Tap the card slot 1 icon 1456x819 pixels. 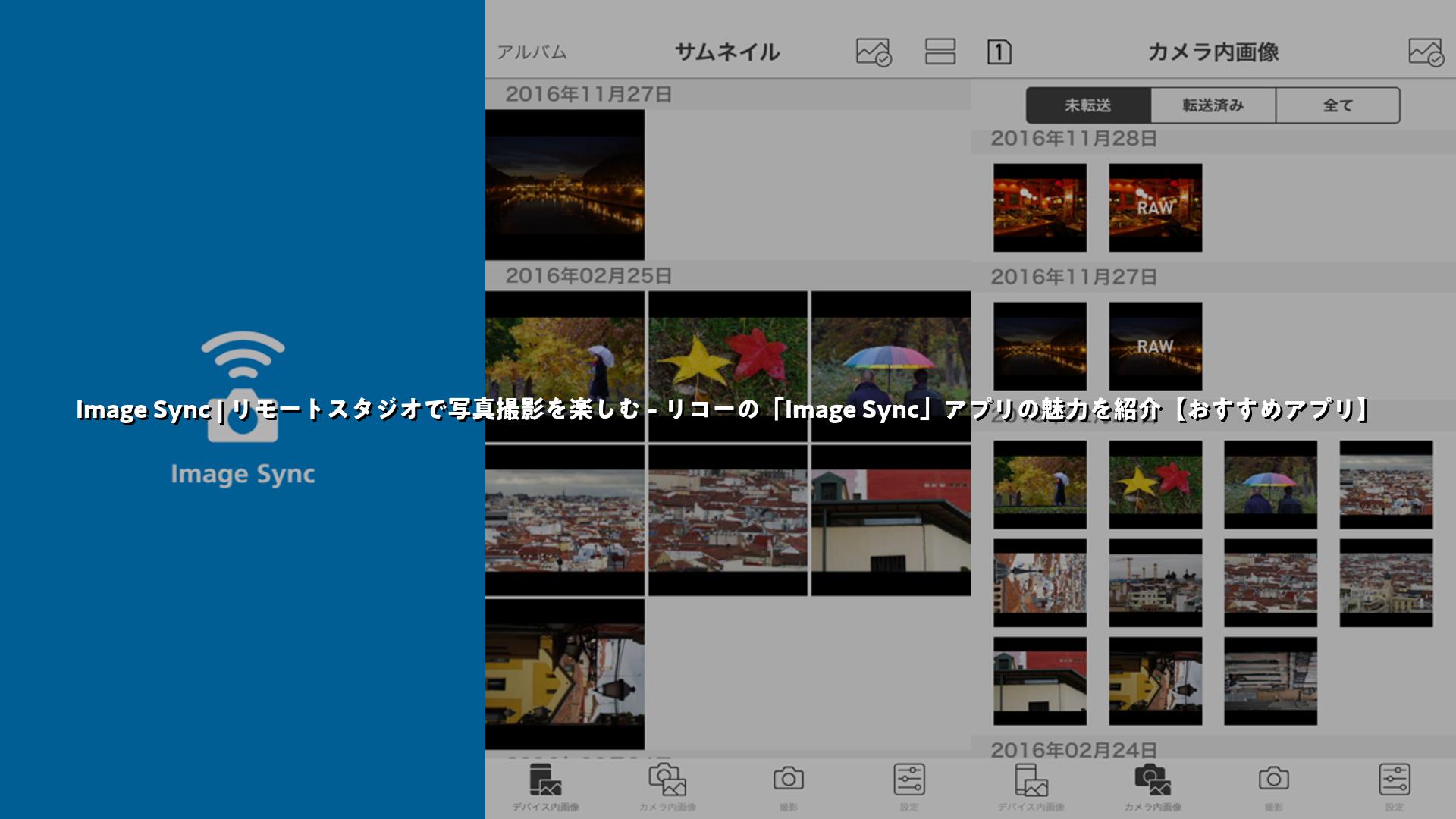point(999,52)
